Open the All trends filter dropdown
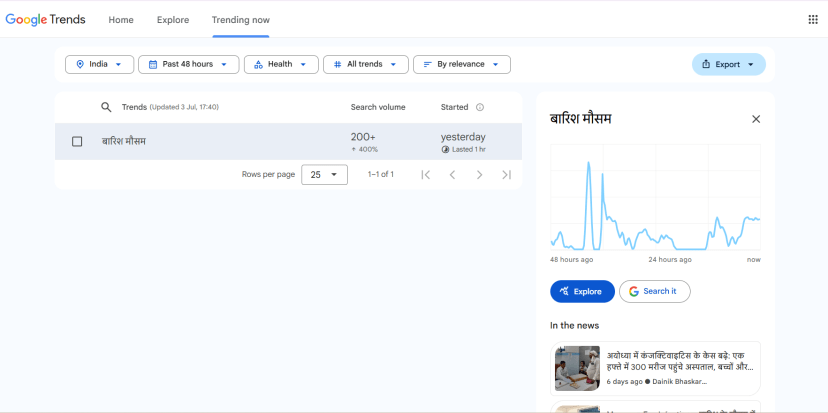This screenshot has width=828, height=413. click(x=365, y=64)
